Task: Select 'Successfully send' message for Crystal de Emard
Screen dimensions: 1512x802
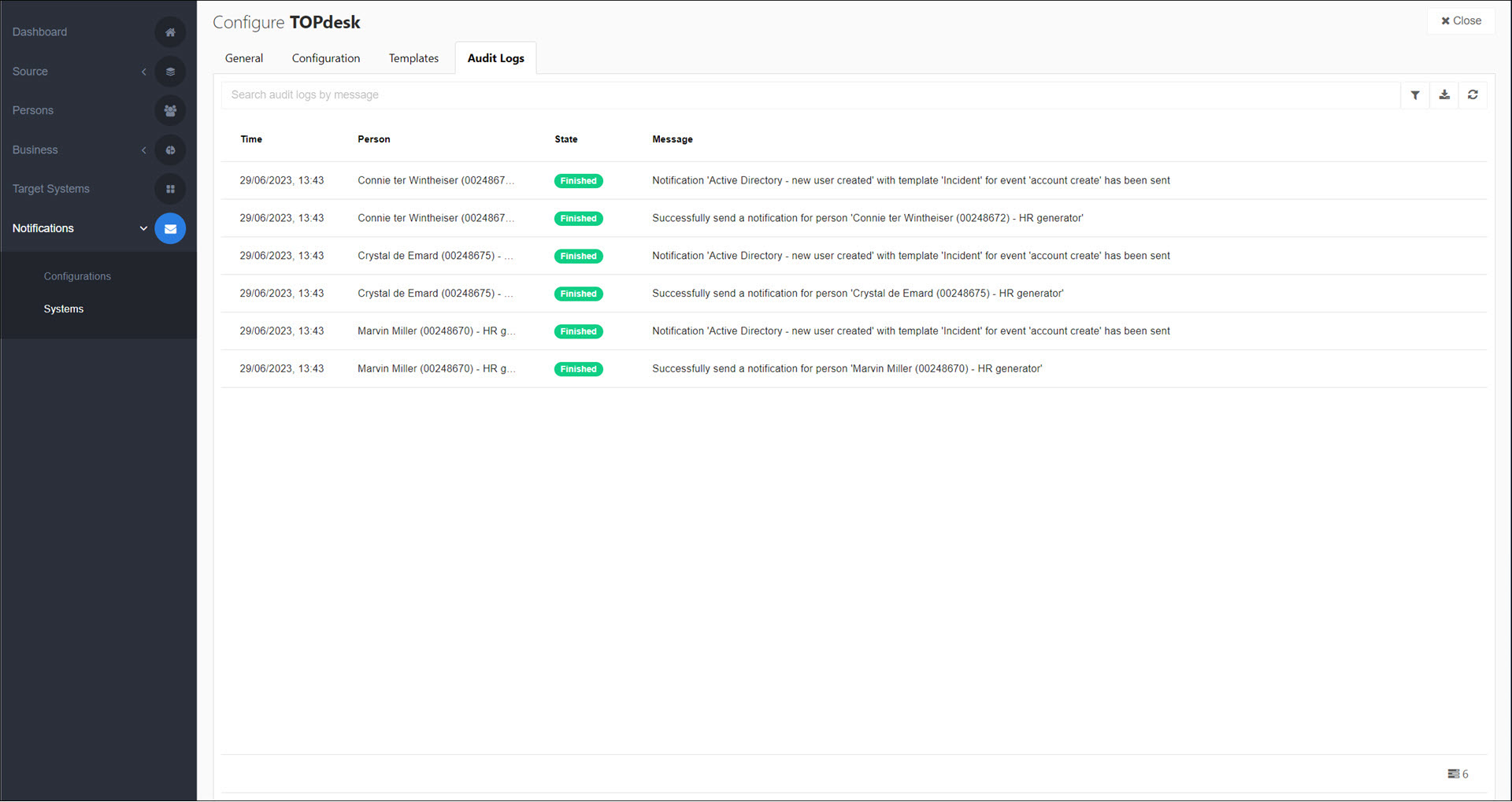Action: click(x=858, y=294)
